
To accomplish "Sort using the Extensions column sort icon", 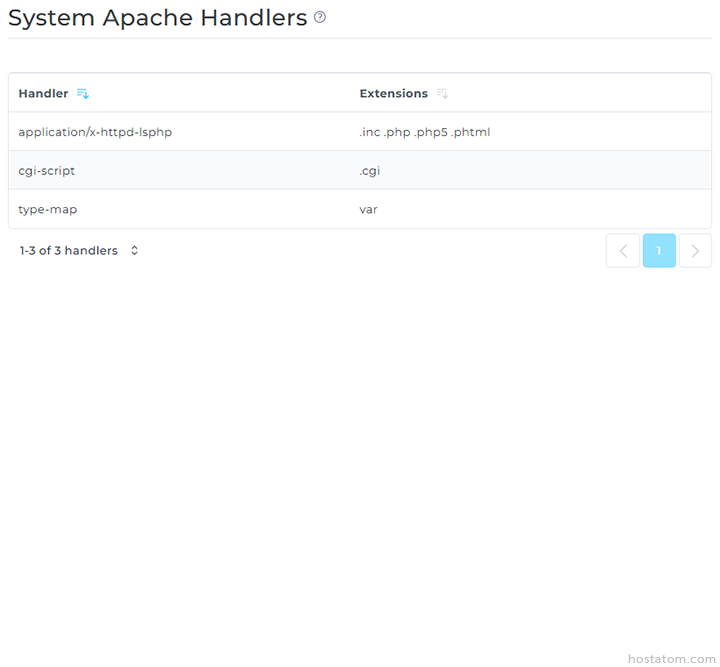I will (442, 94).
